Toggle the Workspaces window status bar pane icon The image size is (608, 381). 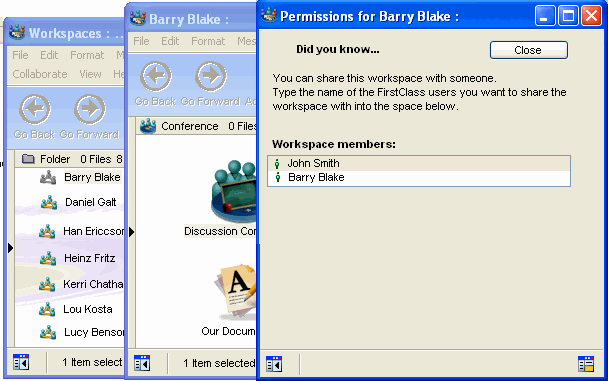(21, 362)
